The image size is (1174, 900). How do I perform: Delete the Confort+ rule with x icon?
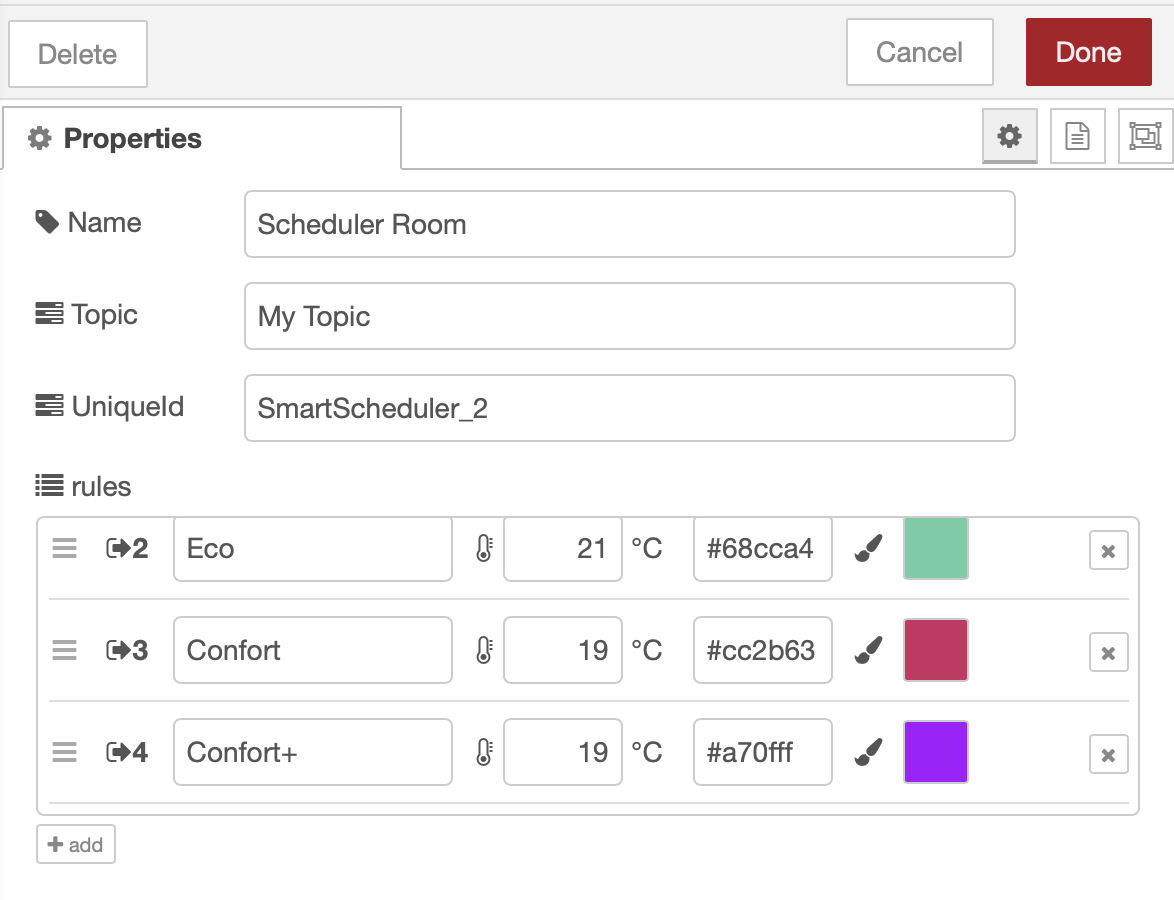pos(1108,755)
